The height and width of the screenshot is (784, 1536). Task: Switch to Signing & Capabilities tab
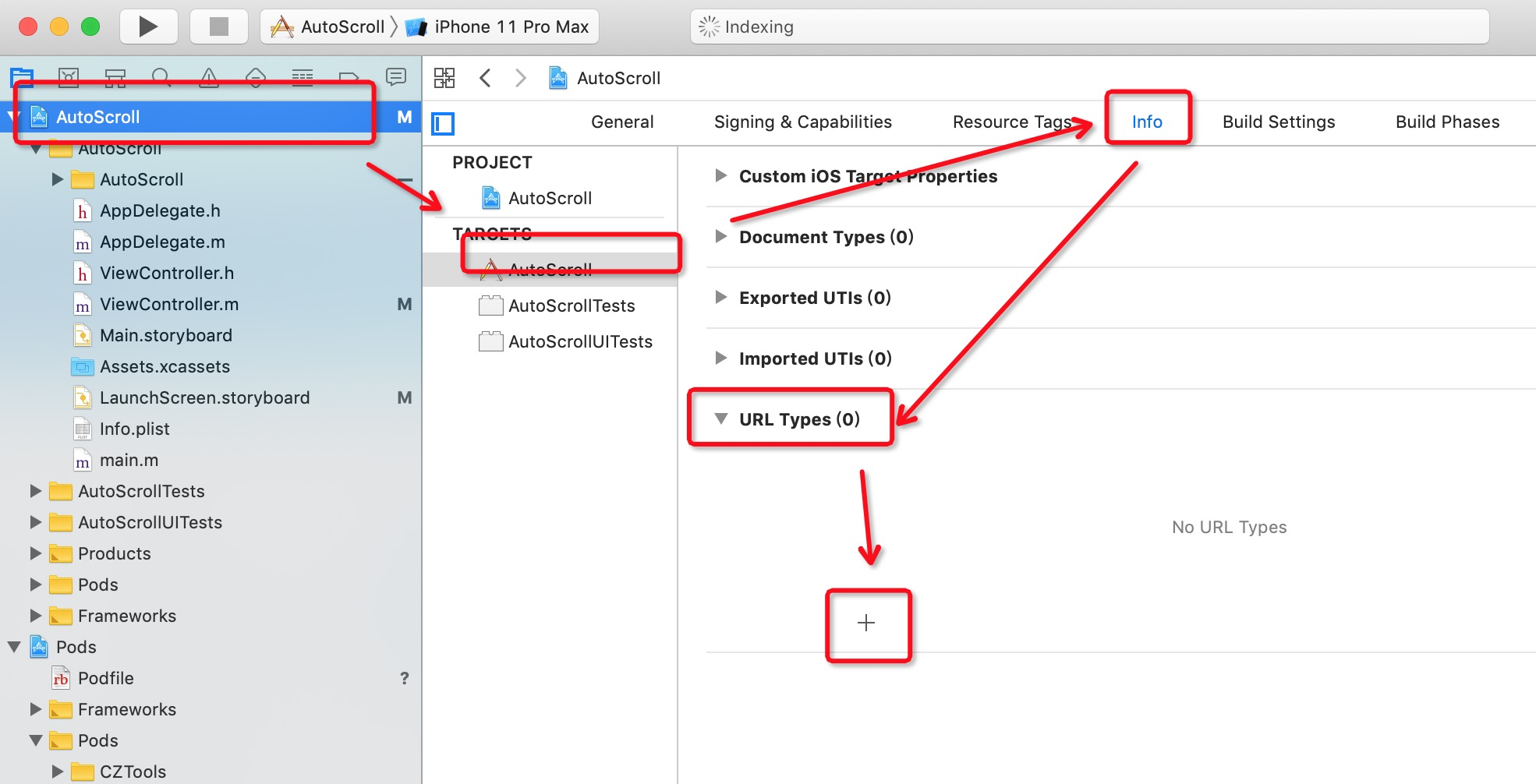(x=803, y=122)
